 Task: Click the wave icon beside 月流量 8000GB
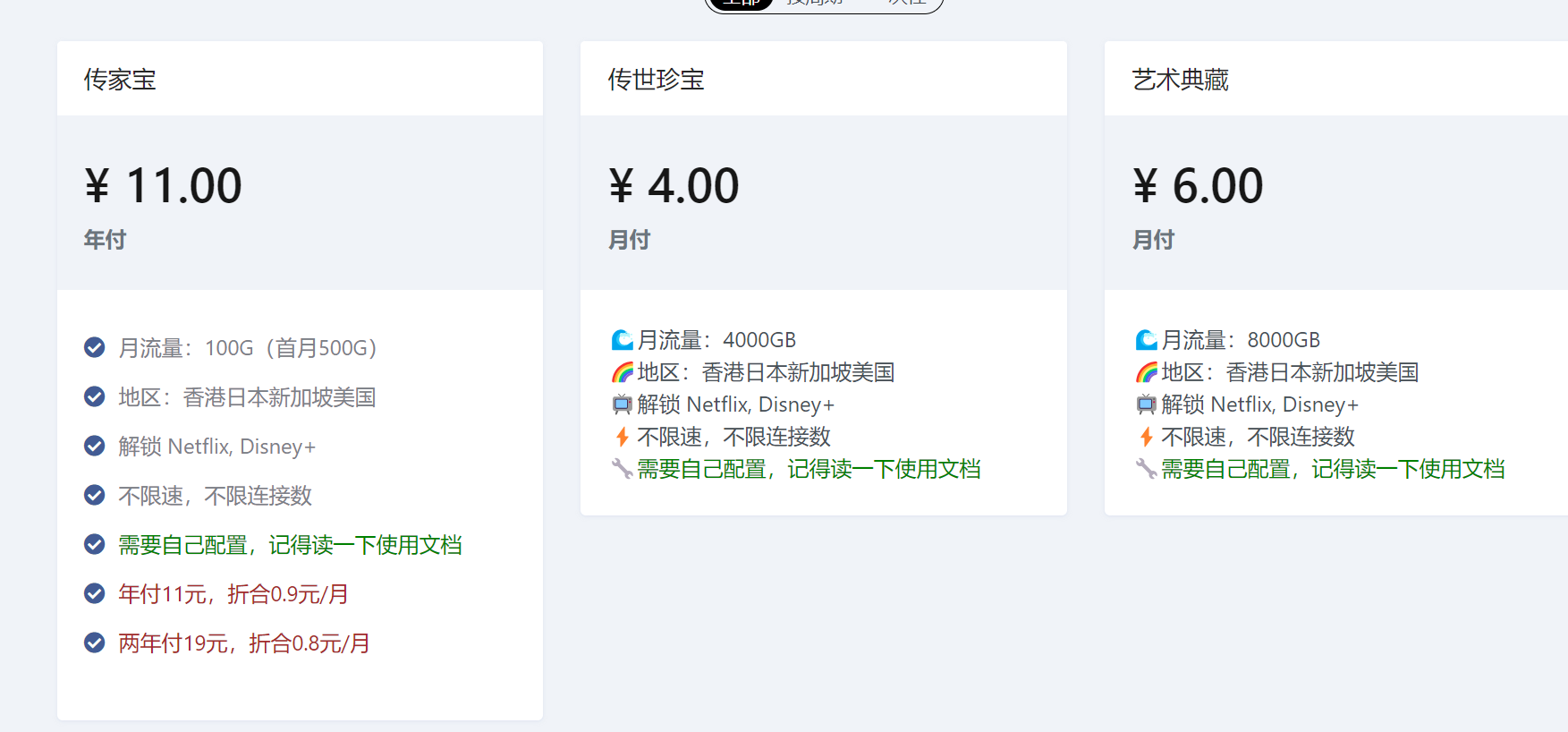click(x=1146, y=340)
